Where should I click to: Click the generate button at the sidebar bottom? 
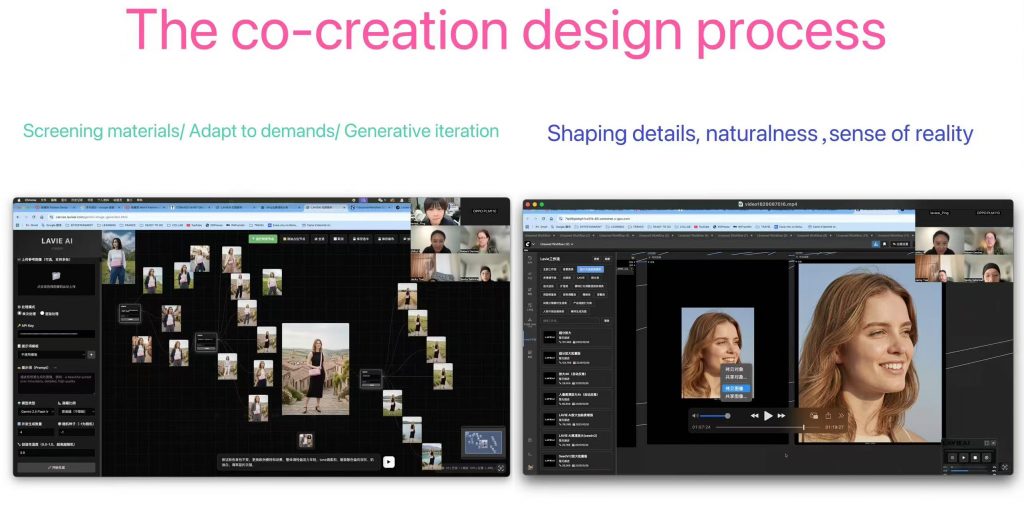(57, 467)
